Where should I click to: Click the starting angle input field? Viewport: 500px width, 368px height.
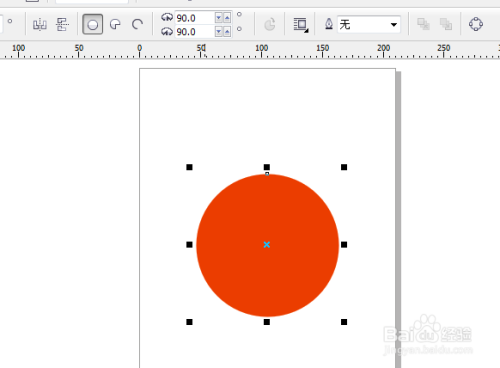click(x=195, y=18)
